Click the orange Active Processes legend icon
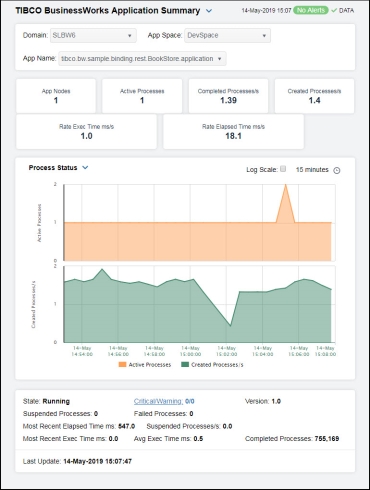 click(122, 365)
